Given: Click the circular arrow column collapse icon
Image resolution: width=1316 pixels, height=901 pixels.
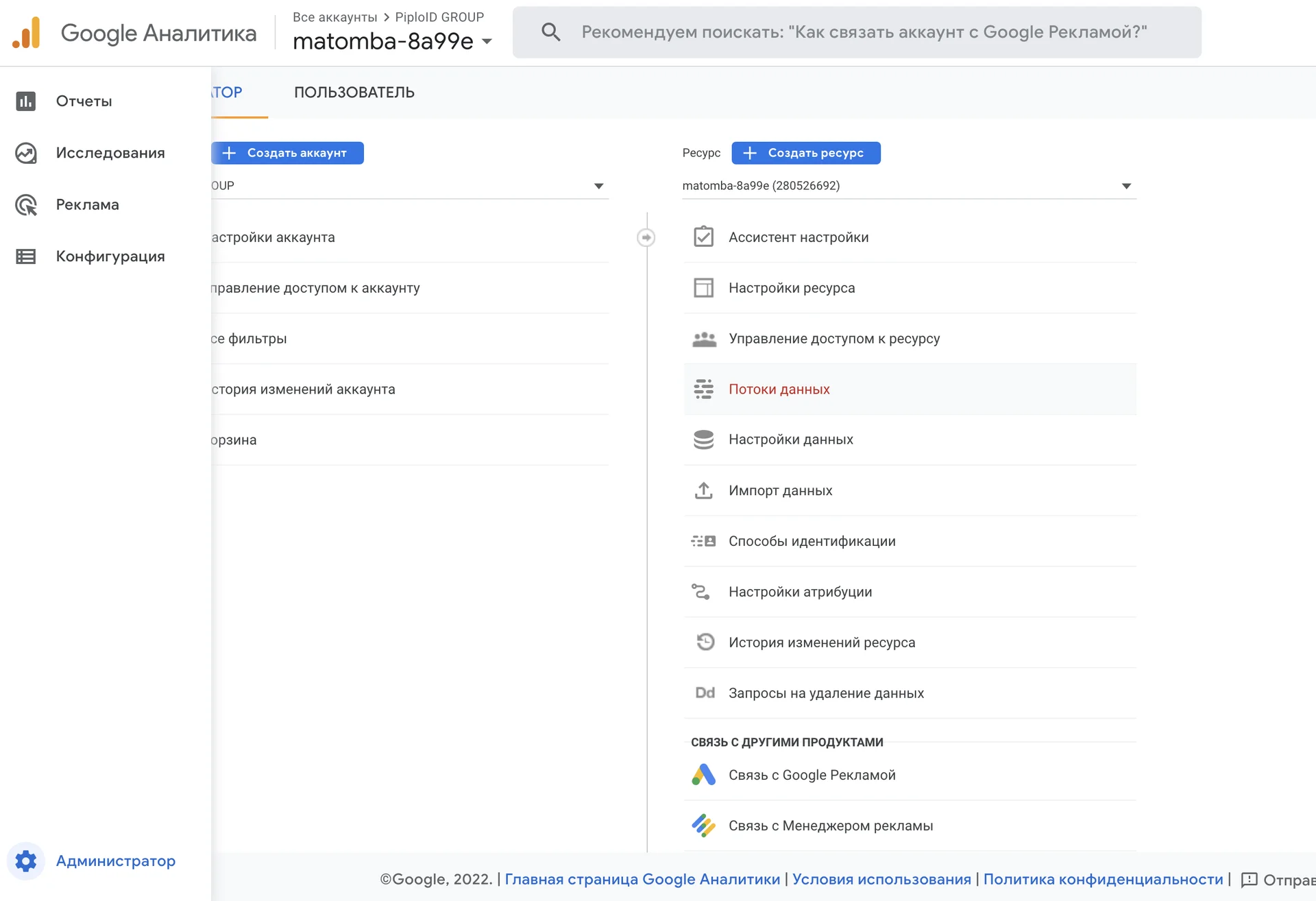Looking at the screenshot, I should tap(646, 237).
